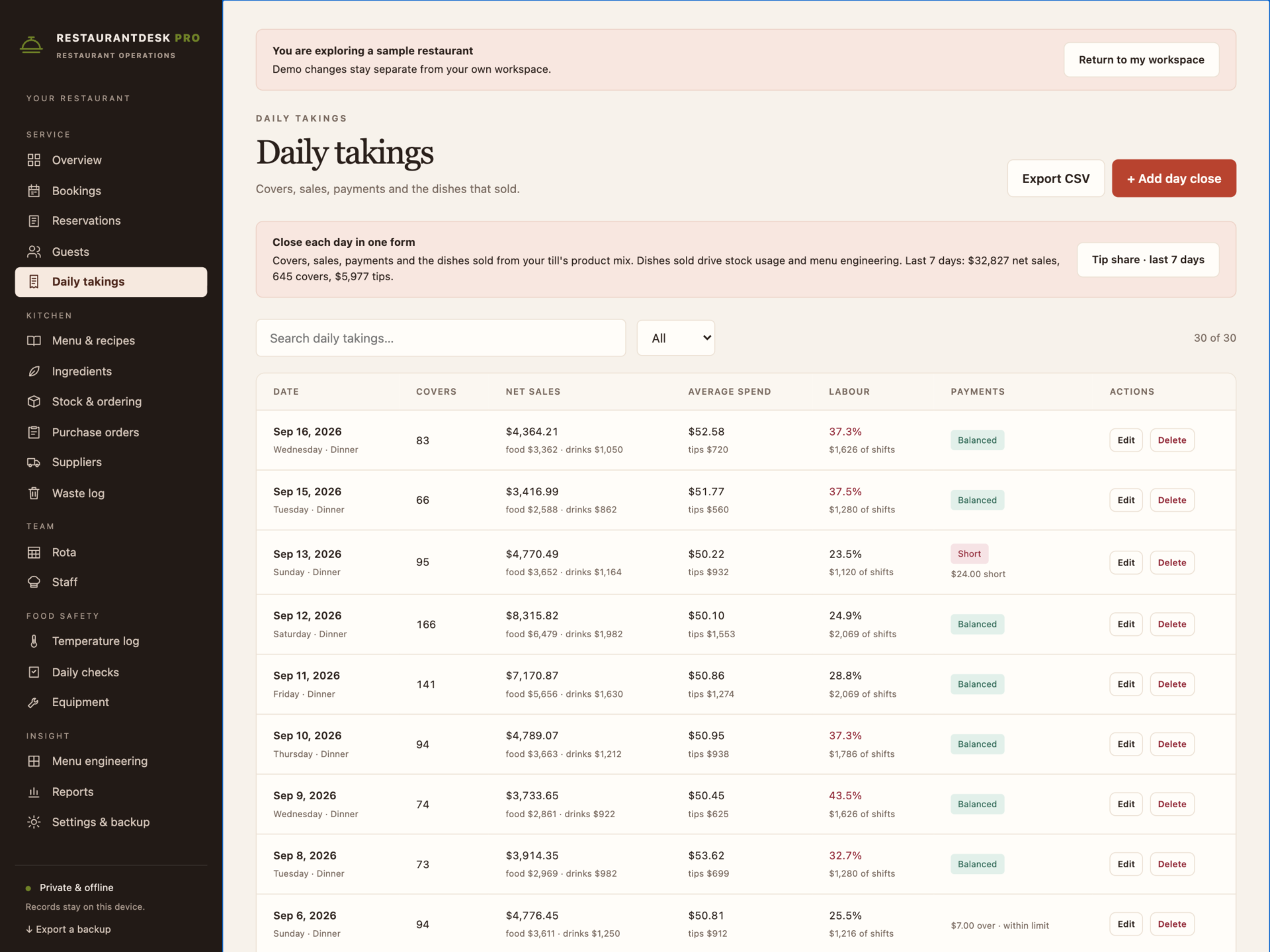Go to the Overview page

(111, 160)
